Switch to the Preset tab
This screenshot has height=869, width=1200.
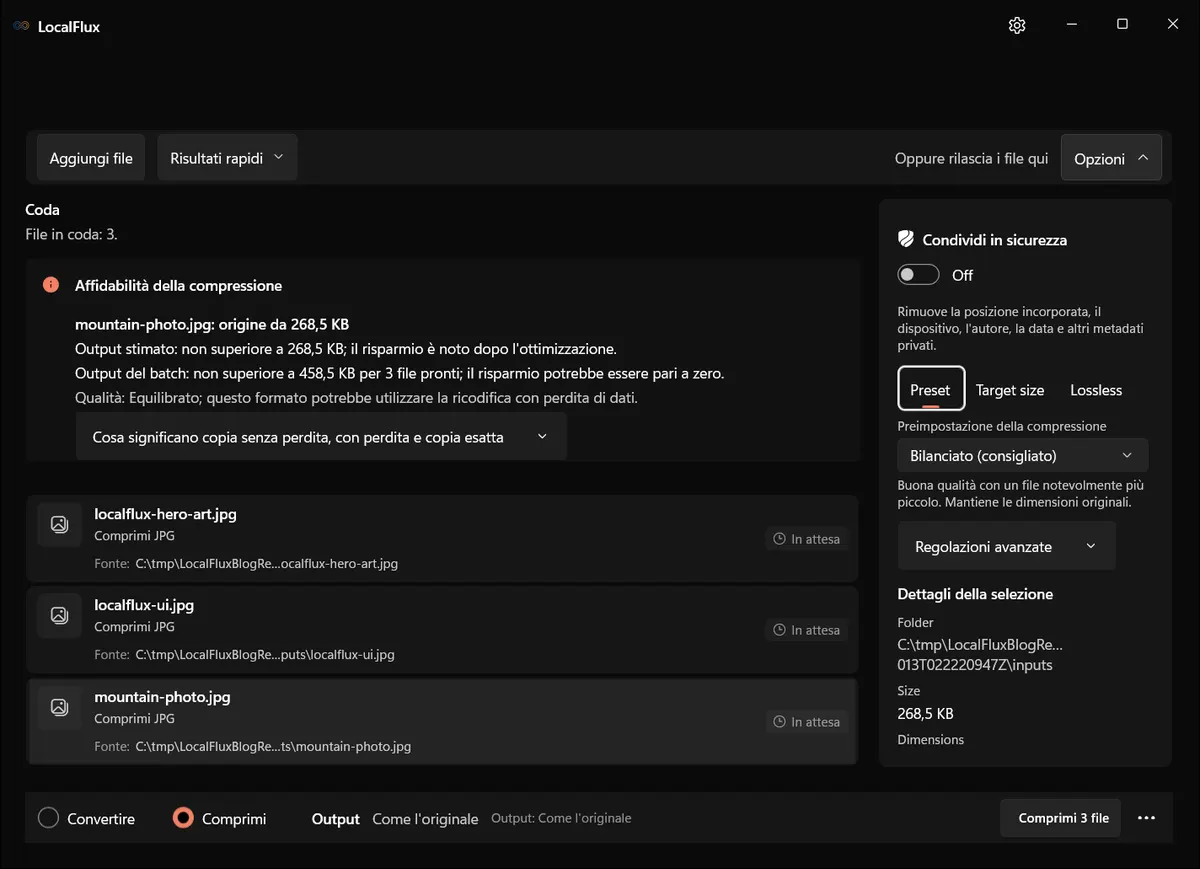(930, 389)
